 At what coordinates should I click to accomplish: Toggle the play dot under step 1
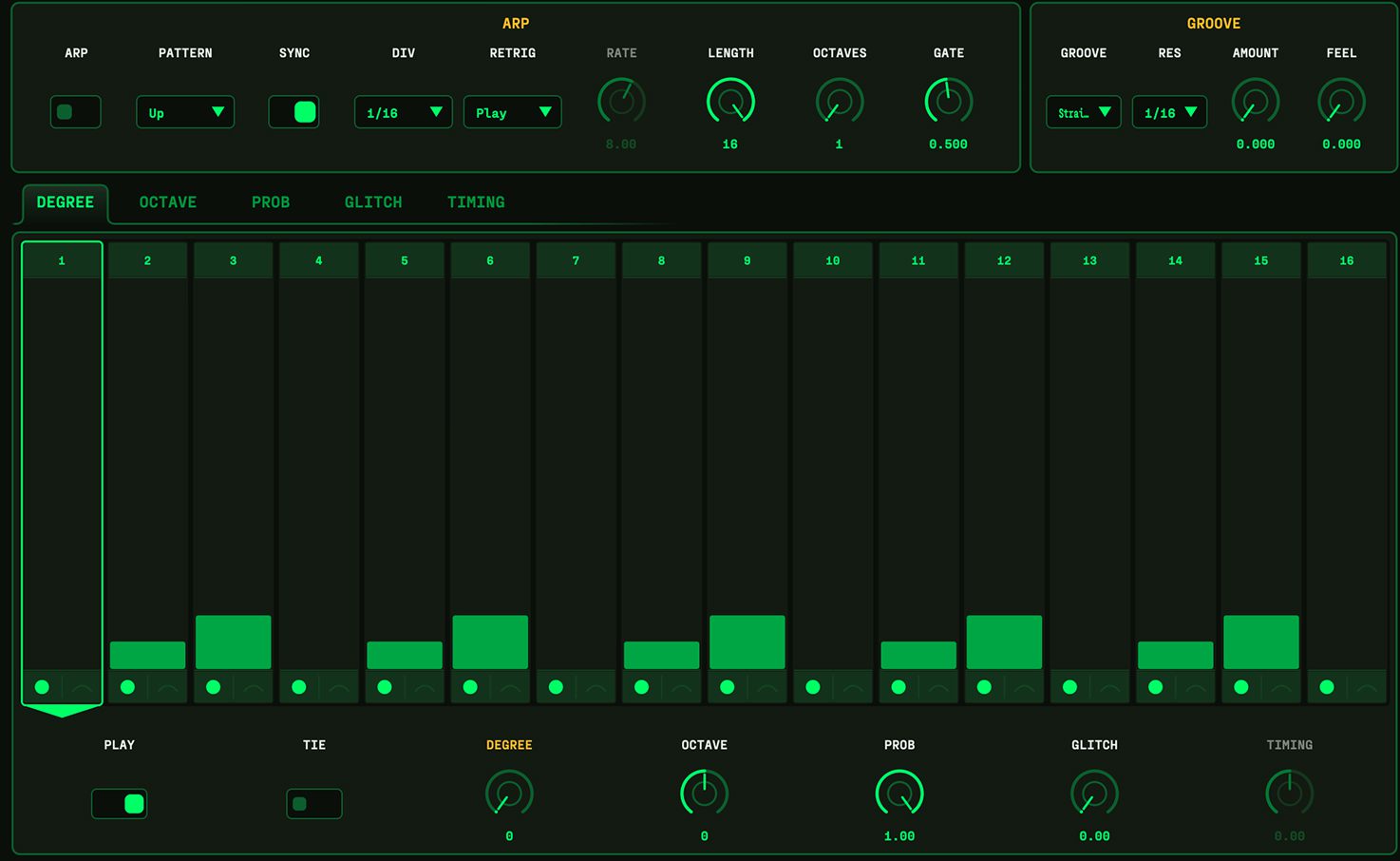point(42,687)
